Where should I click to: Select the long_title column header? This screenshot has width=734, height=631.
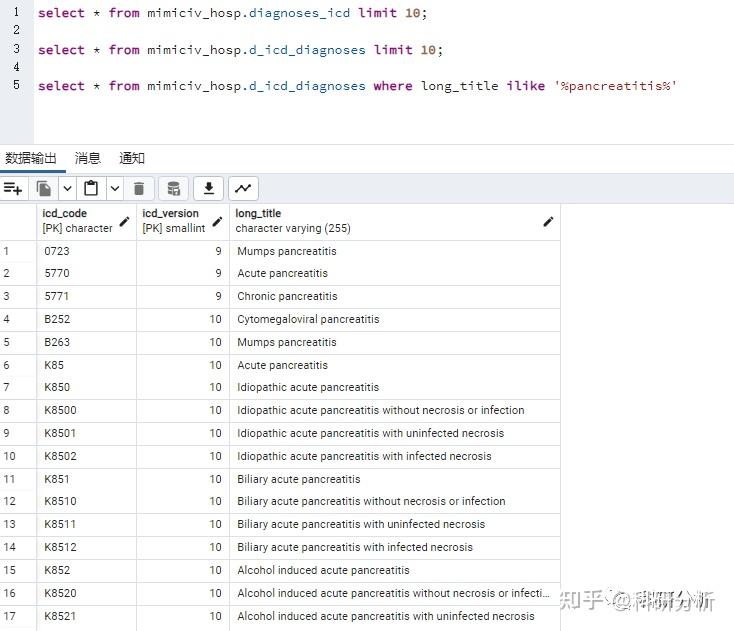395,221
